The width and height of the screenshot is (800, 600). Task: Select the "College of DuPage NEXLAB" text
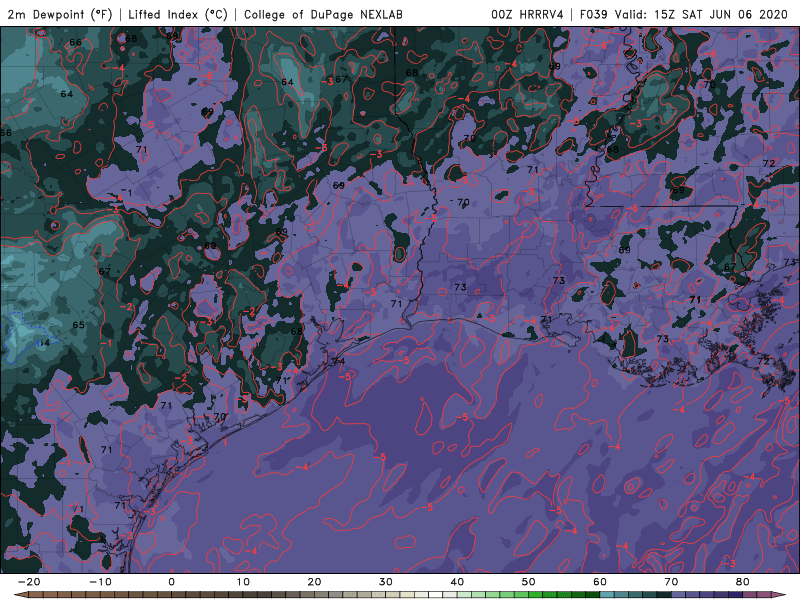[x=323, y=14]
